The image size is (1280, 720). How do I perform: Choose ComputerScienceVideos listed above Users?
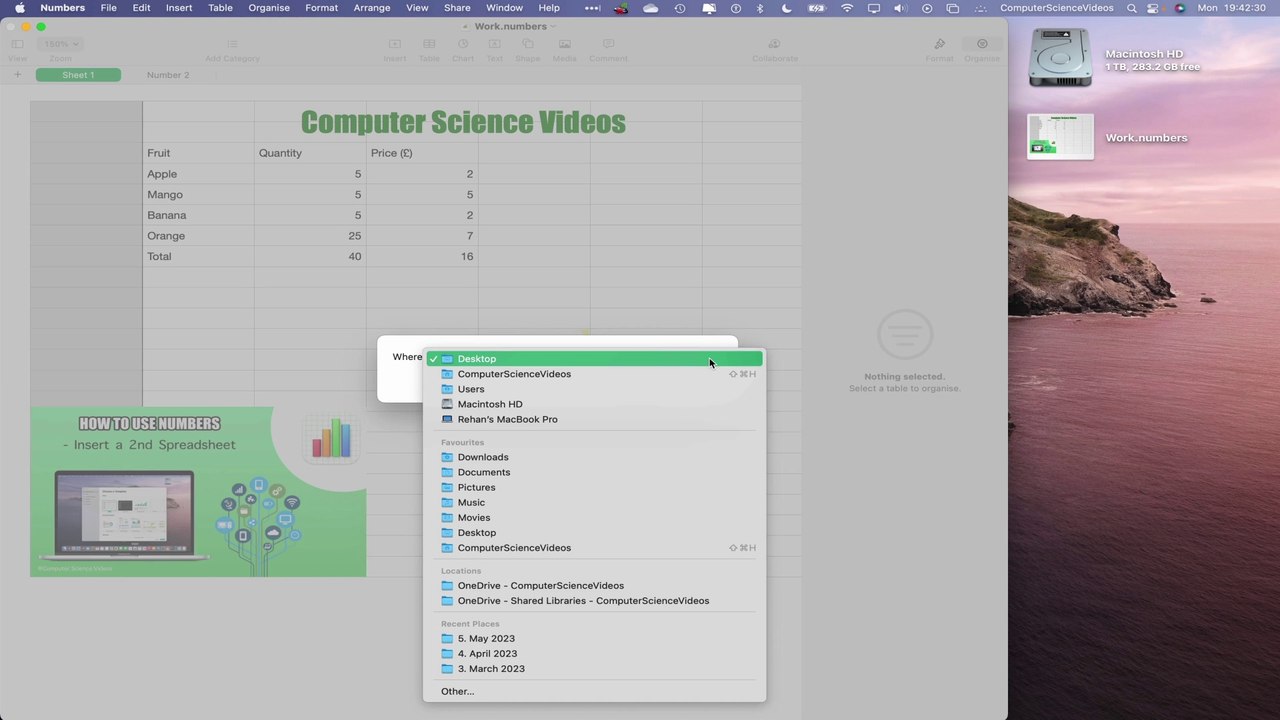pyautogui.click(x=595, y=374)
